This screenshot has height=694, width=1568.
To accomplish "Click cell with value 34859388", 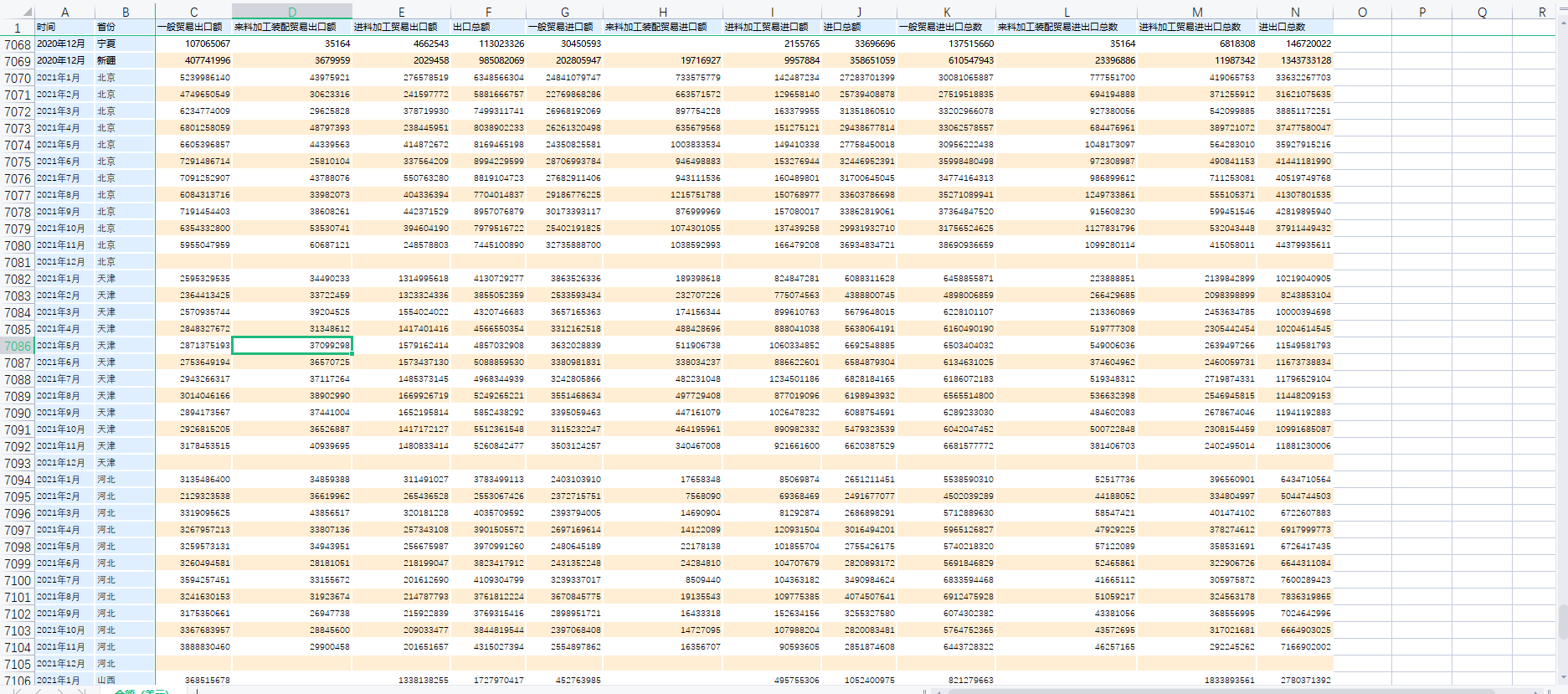I will point(291,479).
